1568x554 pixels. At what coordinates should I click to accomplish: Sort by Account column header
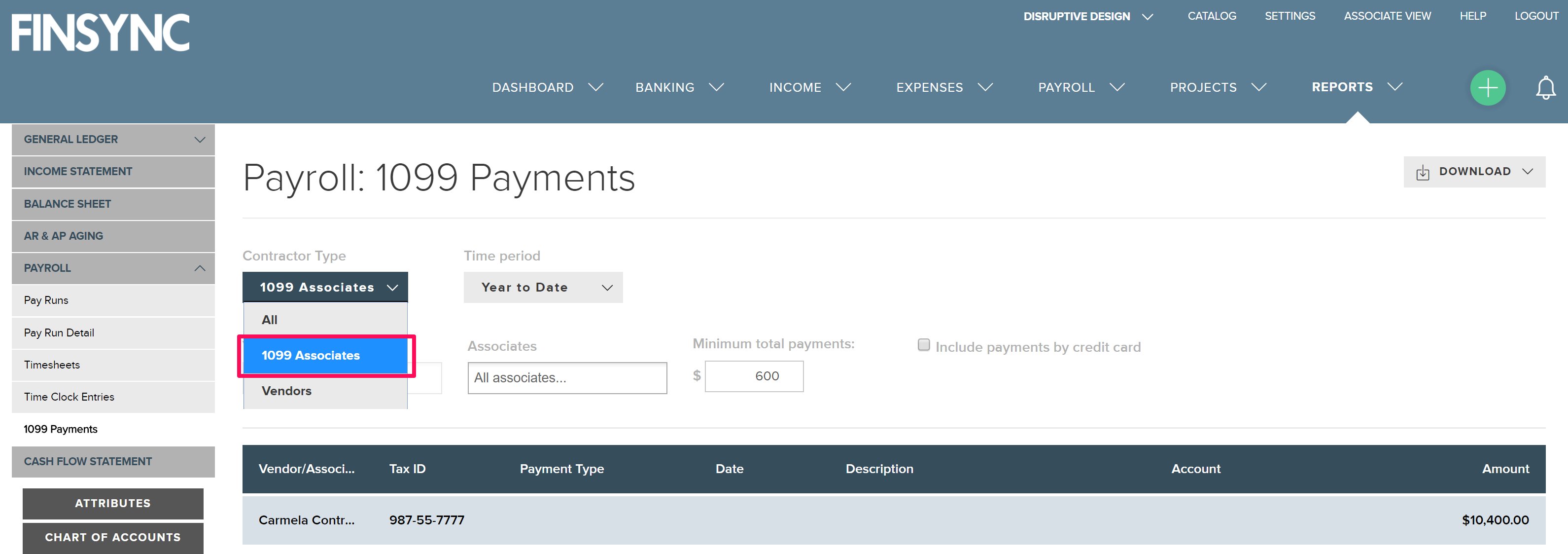tap(1195, 469)
